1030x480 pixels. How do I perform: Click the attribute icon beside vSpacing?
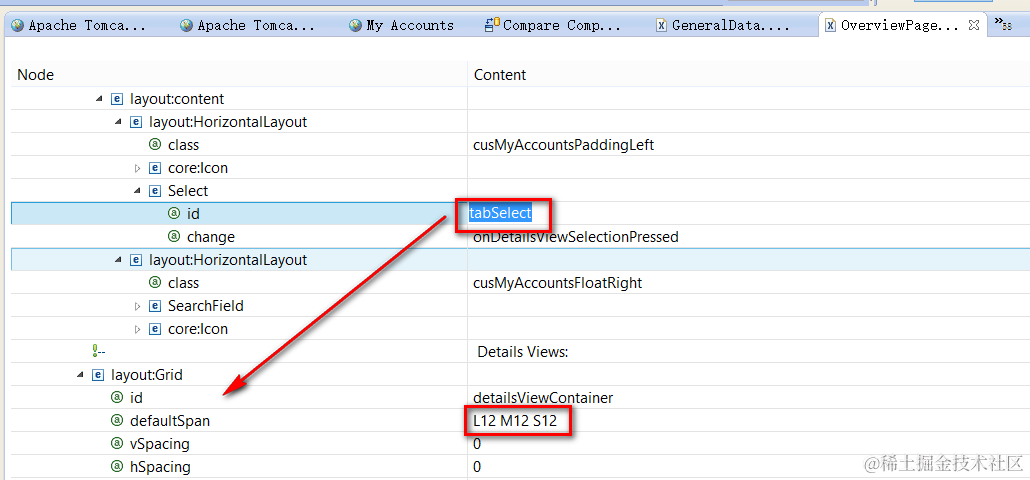[117, 444]
